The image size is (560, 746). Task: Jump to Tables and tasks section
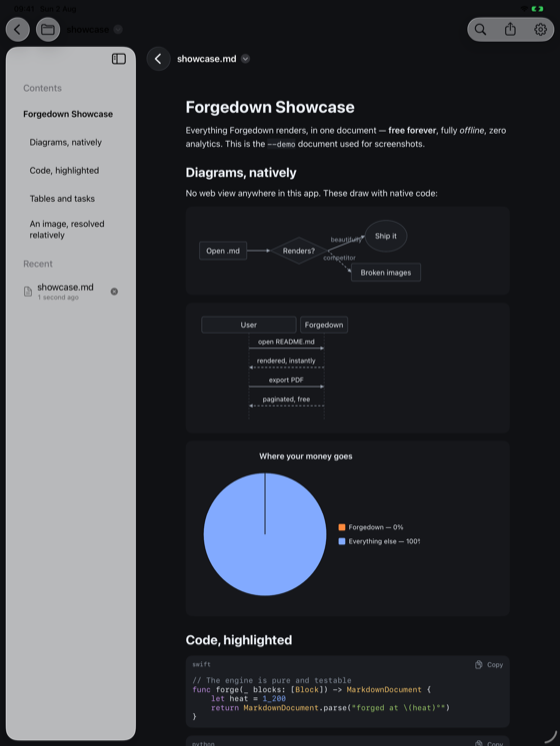coord(62,199)
